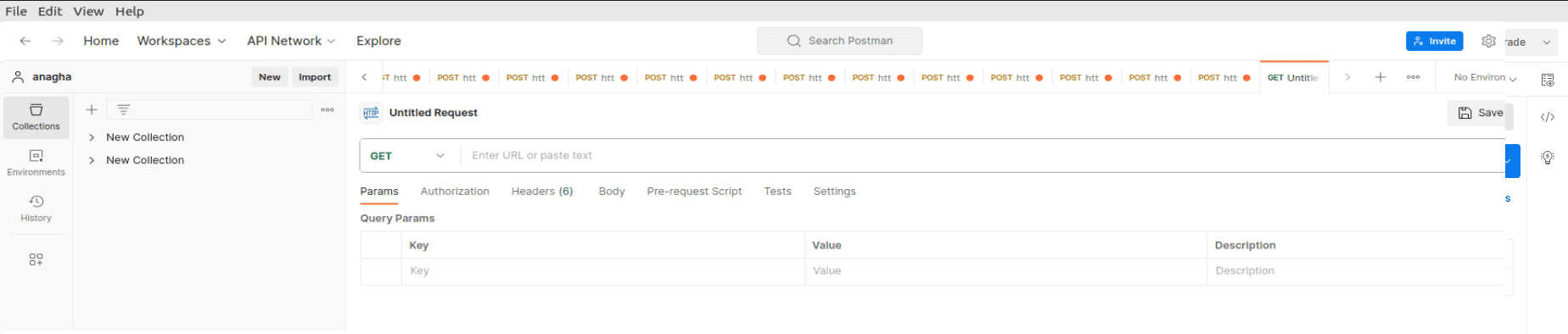This screenshot has width=1568, height=334.
Task: Create a new collection with plus icon
Action: [92, 109]
